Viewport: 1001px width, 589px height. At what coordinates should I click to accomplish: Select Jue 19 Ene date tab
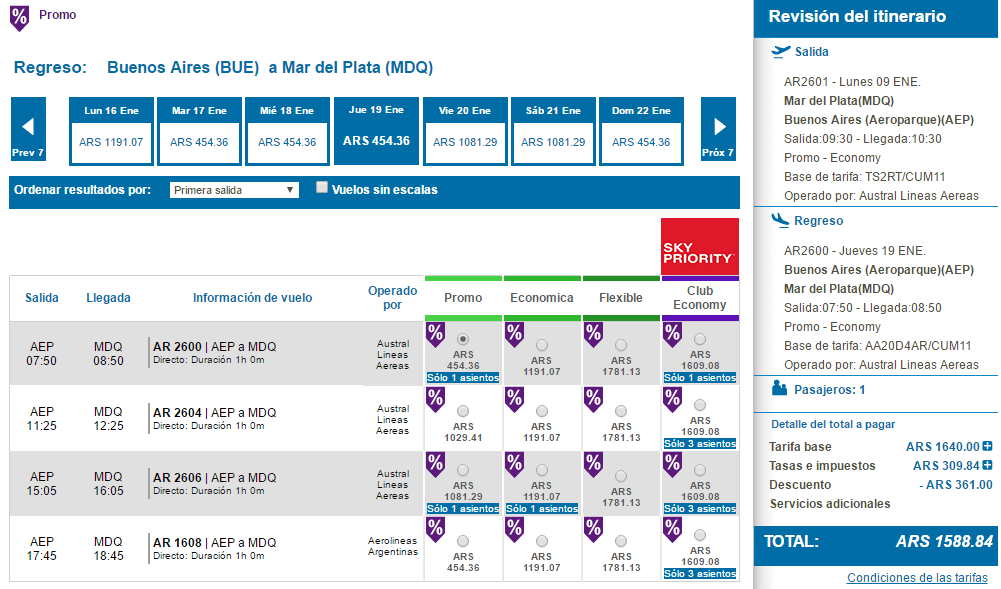(377, 131)
